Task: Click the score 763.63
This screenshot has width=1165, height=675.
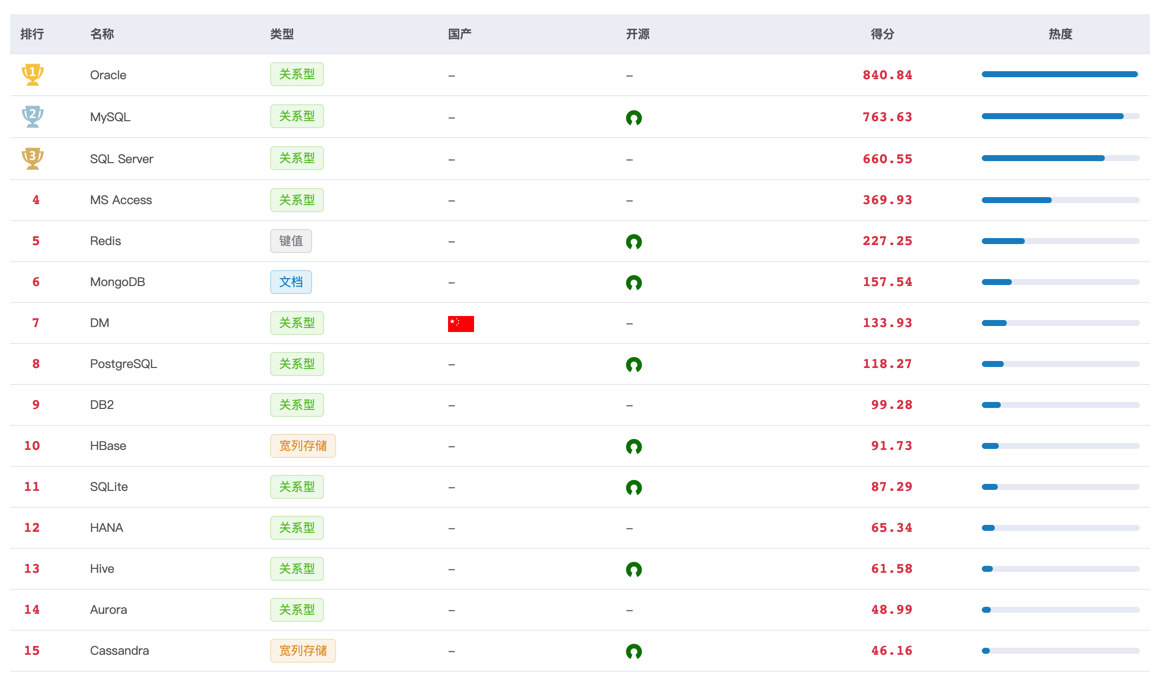Action: (887, 117)
